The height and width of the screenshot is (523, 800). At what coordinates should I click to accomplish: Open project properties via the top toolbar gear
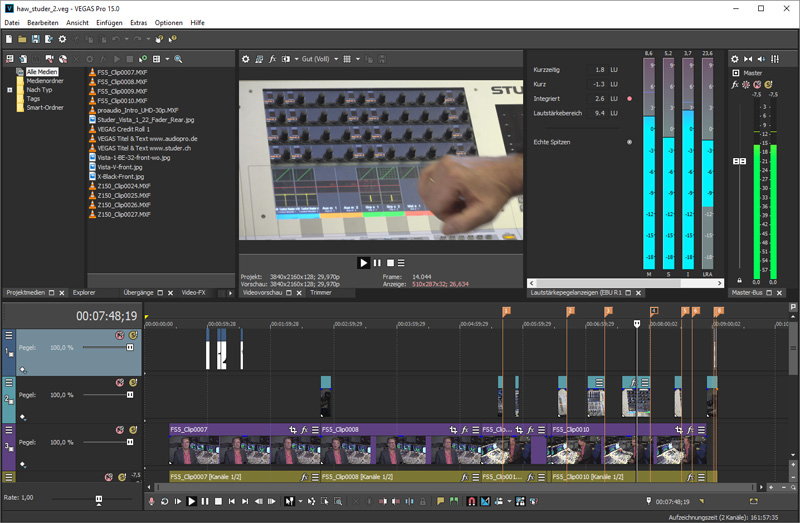[62, 38]
